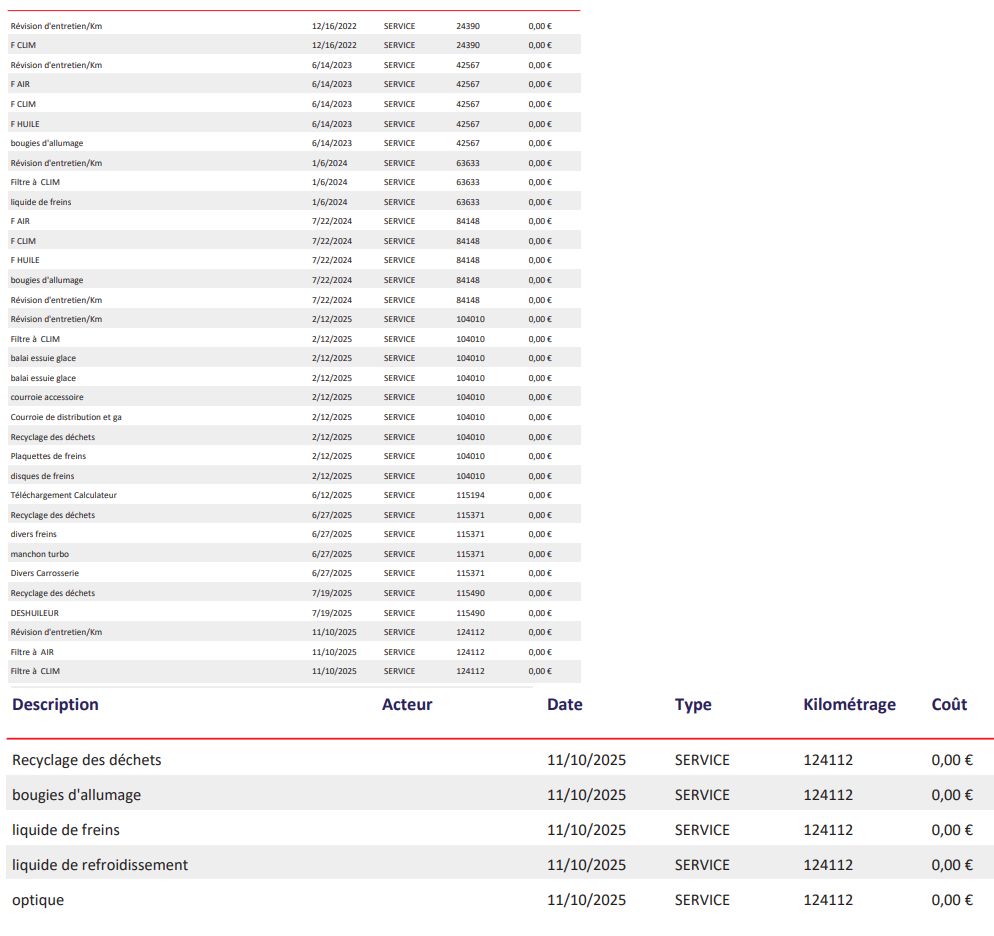Select the Coût column header

[x=949, y=705]
